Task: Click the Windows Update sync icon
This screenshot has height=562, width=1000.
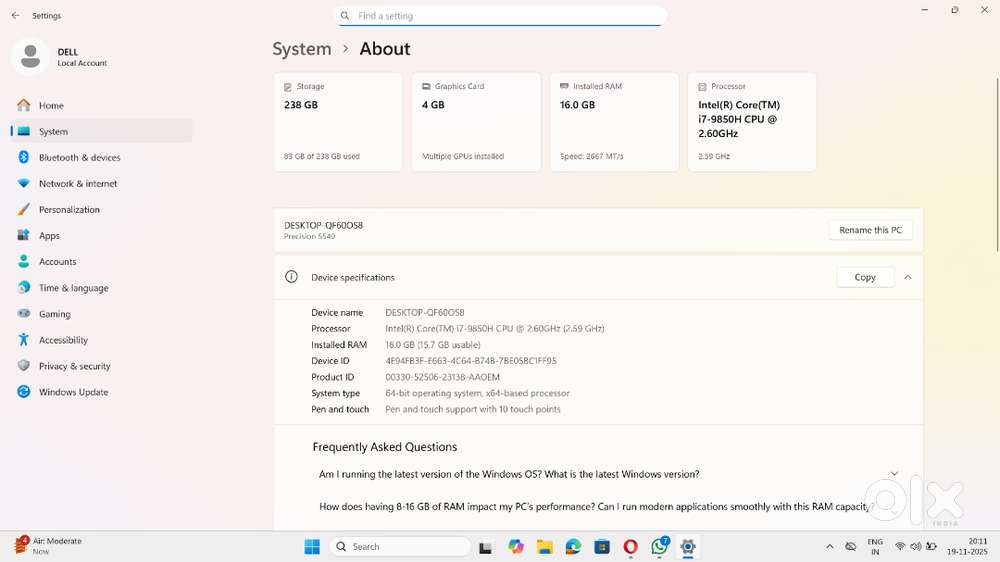Action: click(x=24, y=392)
